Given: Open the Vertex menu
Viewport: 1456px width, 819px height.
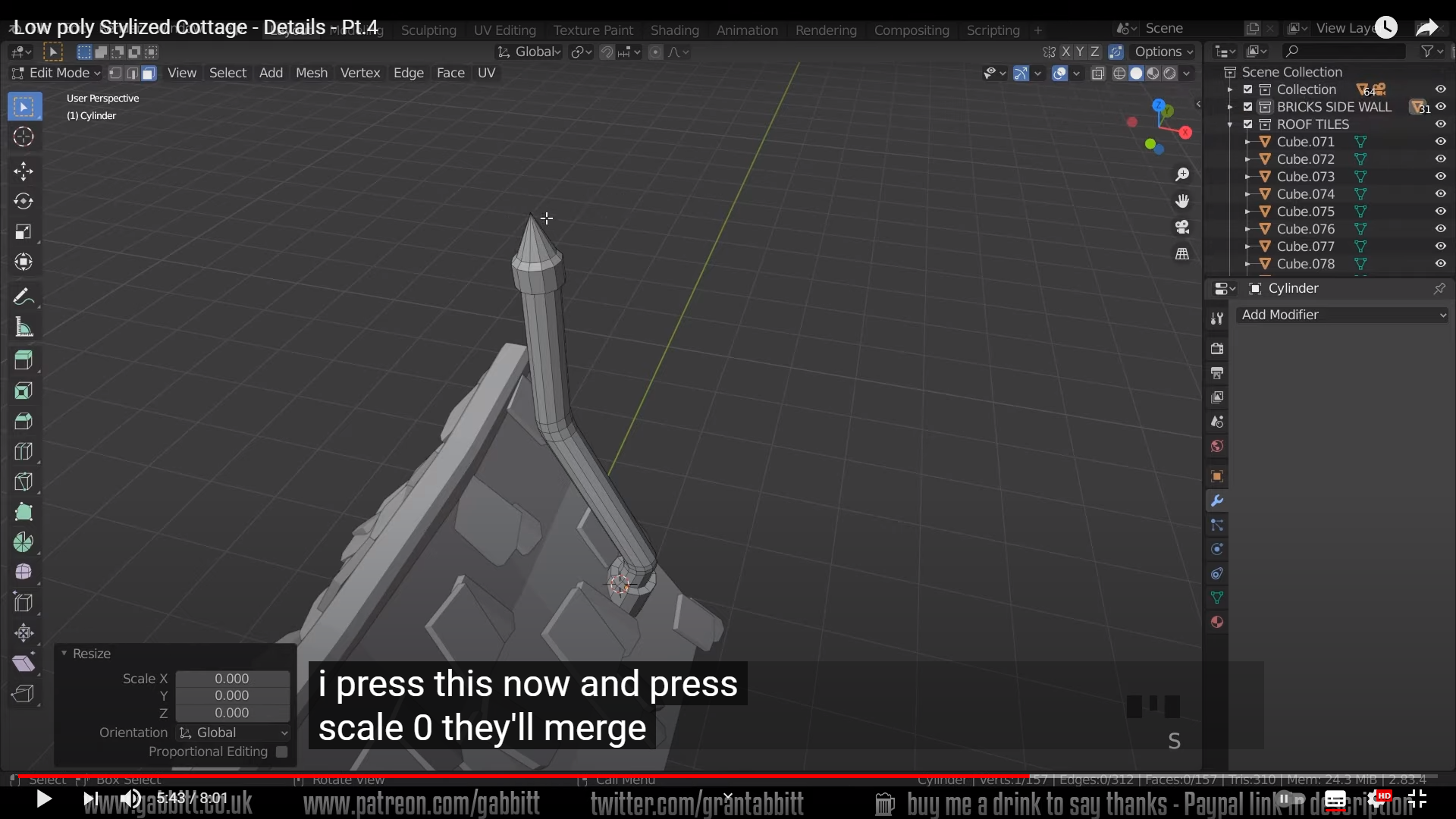Looking at the screenshot, I should click(359, 73).
